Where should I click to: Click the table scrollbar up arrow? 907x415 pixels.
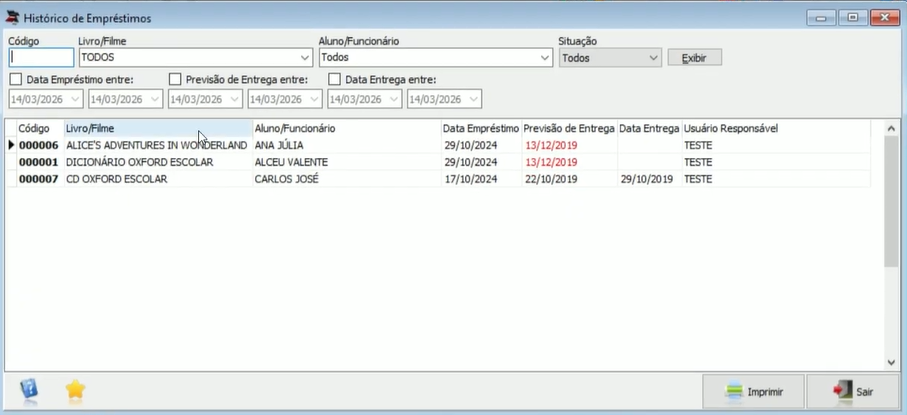pos(891,128)
